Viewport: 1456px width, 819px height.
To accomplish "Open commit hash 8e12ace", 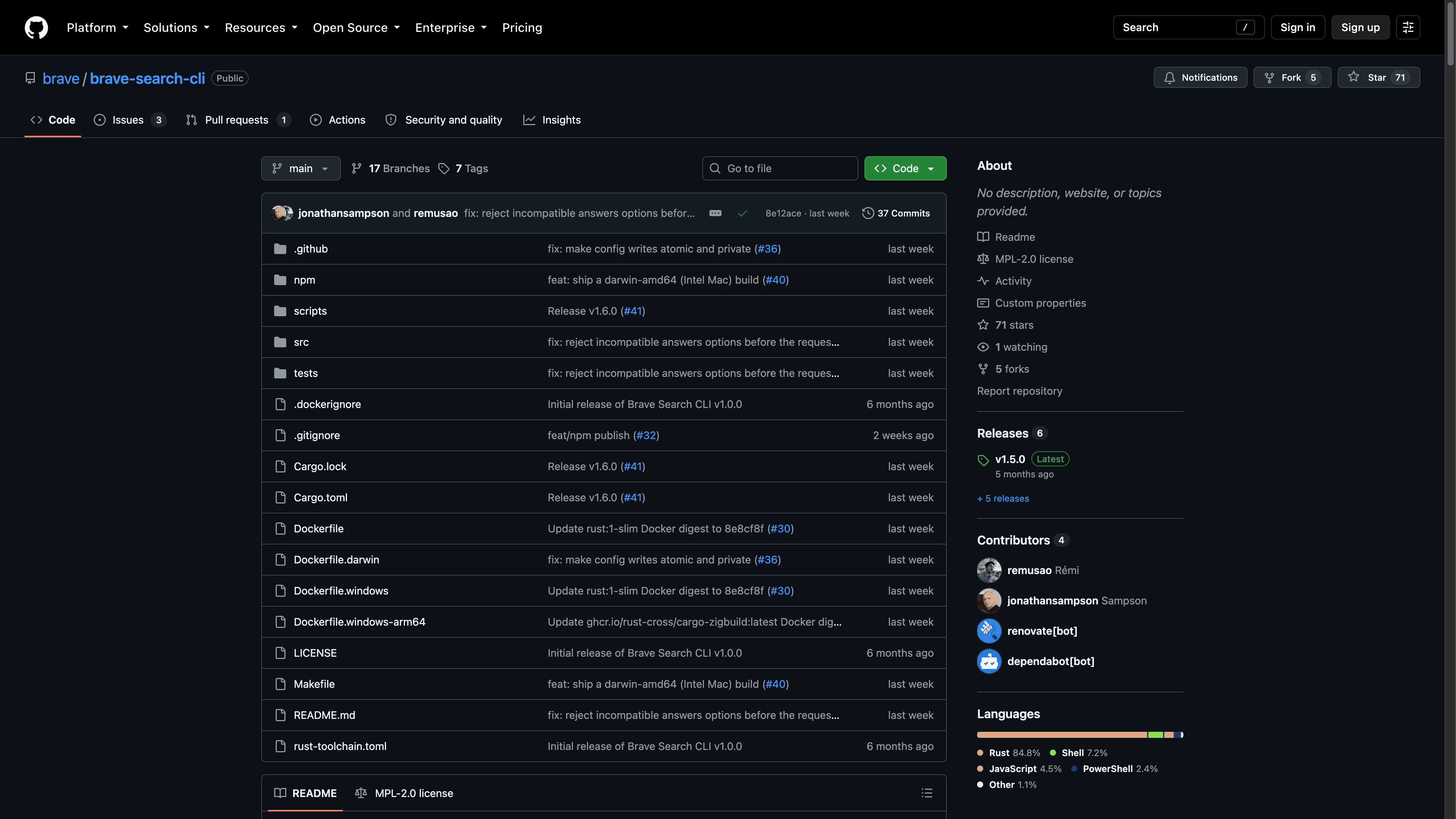I will click(x=783, y=213).
